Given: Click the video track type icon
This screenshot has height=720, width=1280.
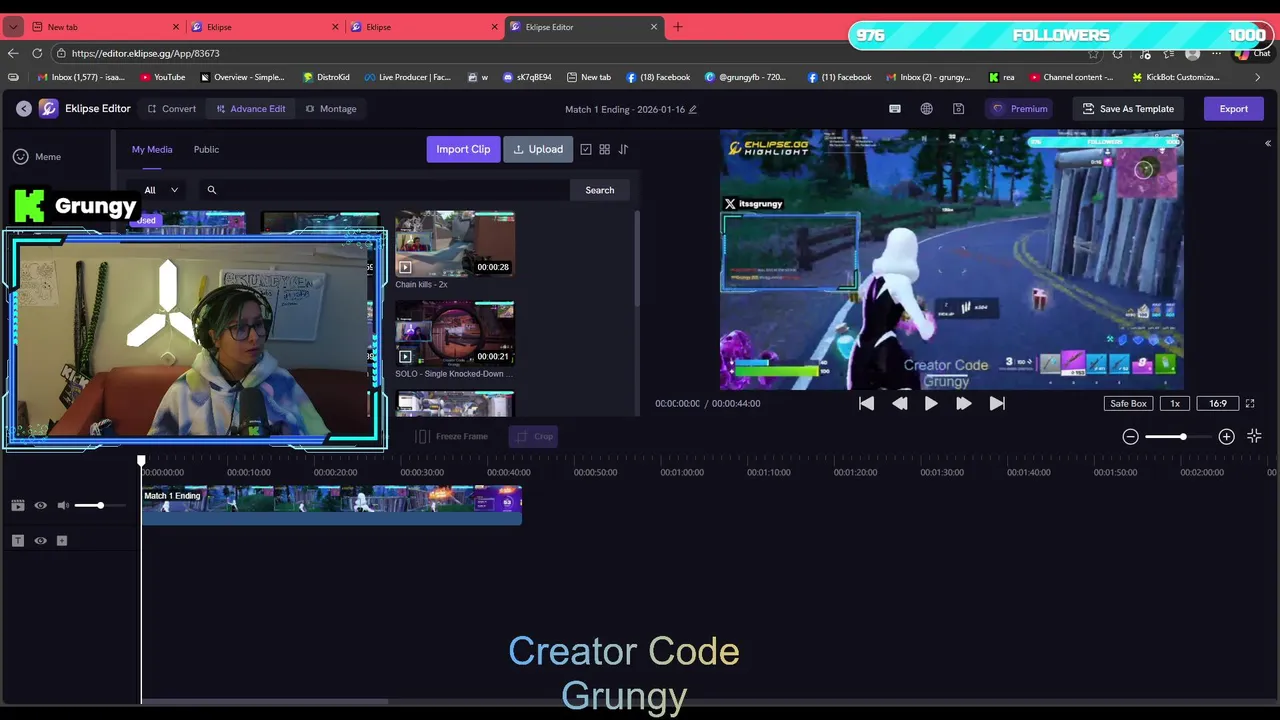Looking at the screenshot, I should [18, 505].
